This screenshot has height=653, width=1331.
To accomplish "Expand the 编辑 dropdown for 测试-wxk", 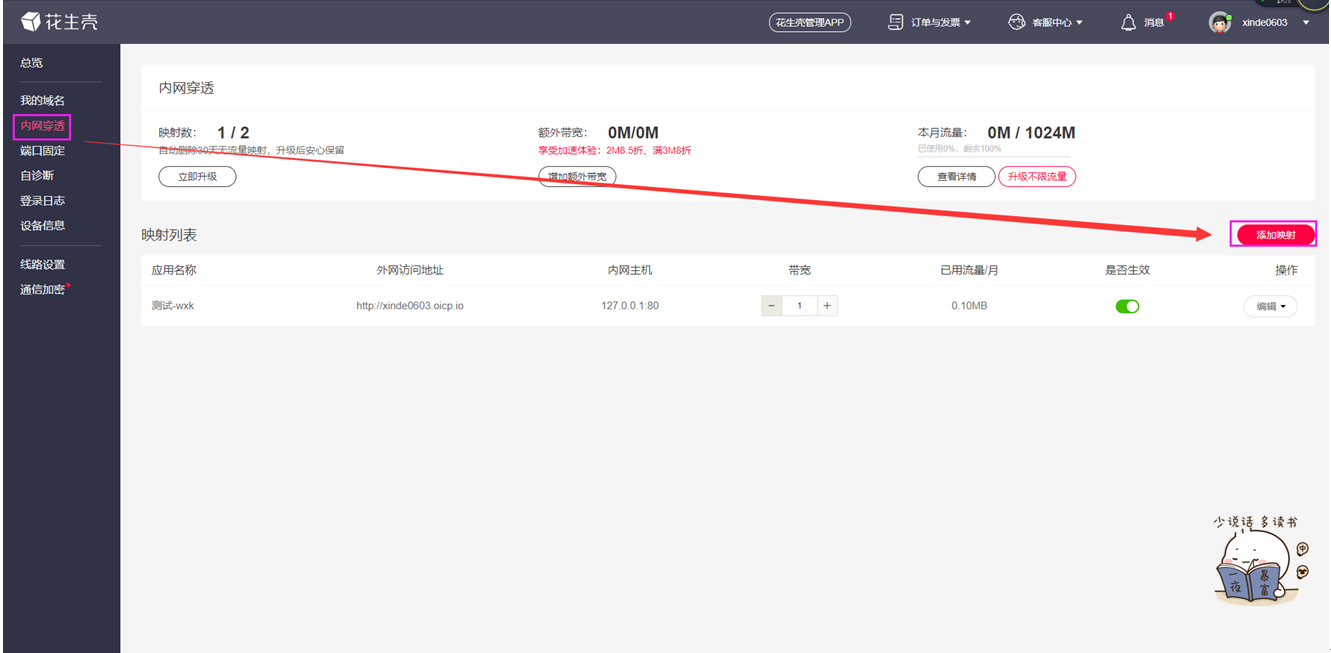I will [1270, 306].
